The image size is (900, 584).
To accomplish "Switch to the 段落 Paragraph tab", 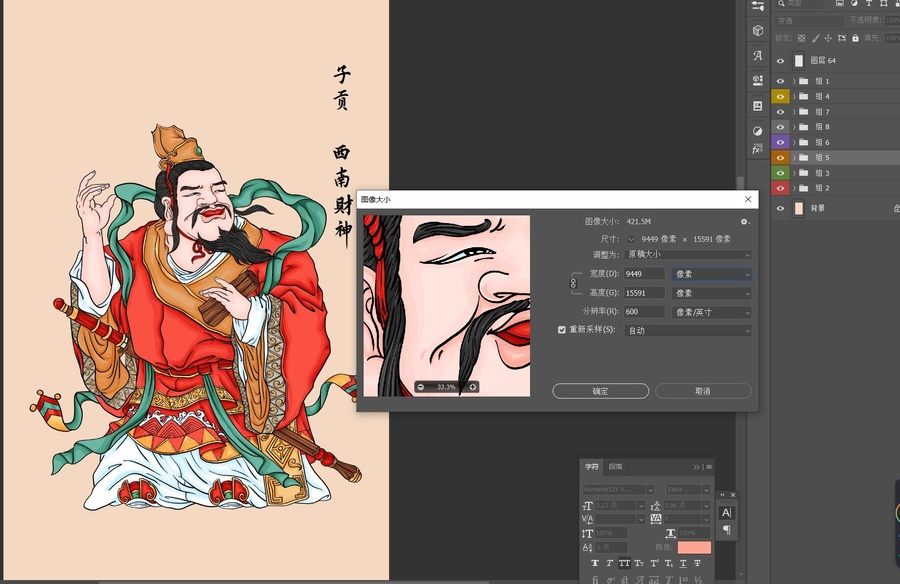I will (615, 467).
